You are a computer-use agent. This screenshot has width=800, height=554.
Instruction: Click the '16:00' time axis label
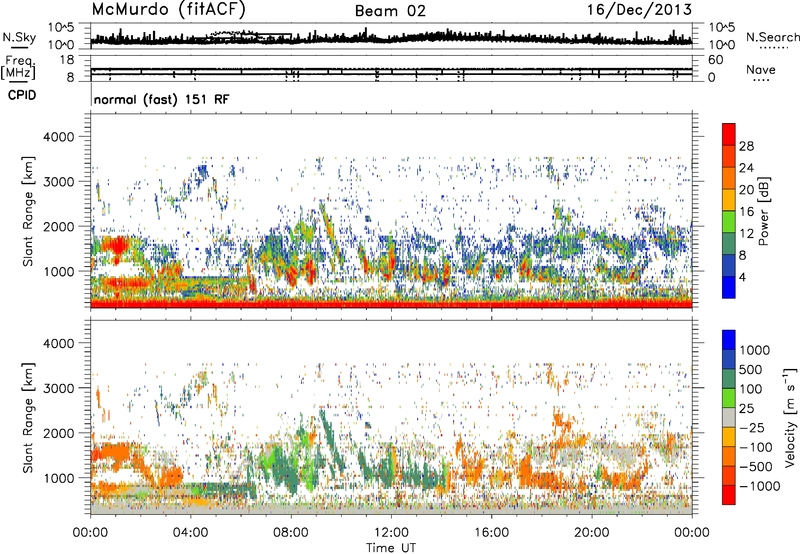click(491, 533)
